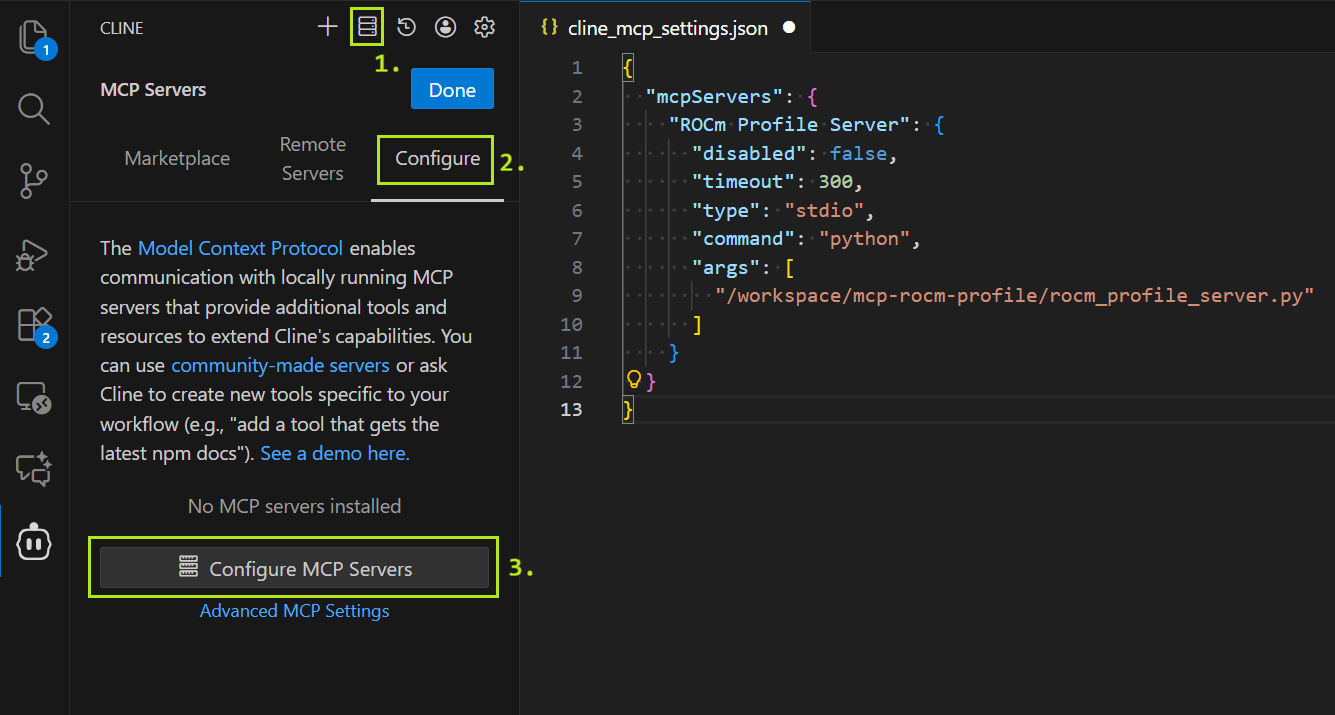
Task: Switch to the Marketplace tab
Action: point(177,159)
